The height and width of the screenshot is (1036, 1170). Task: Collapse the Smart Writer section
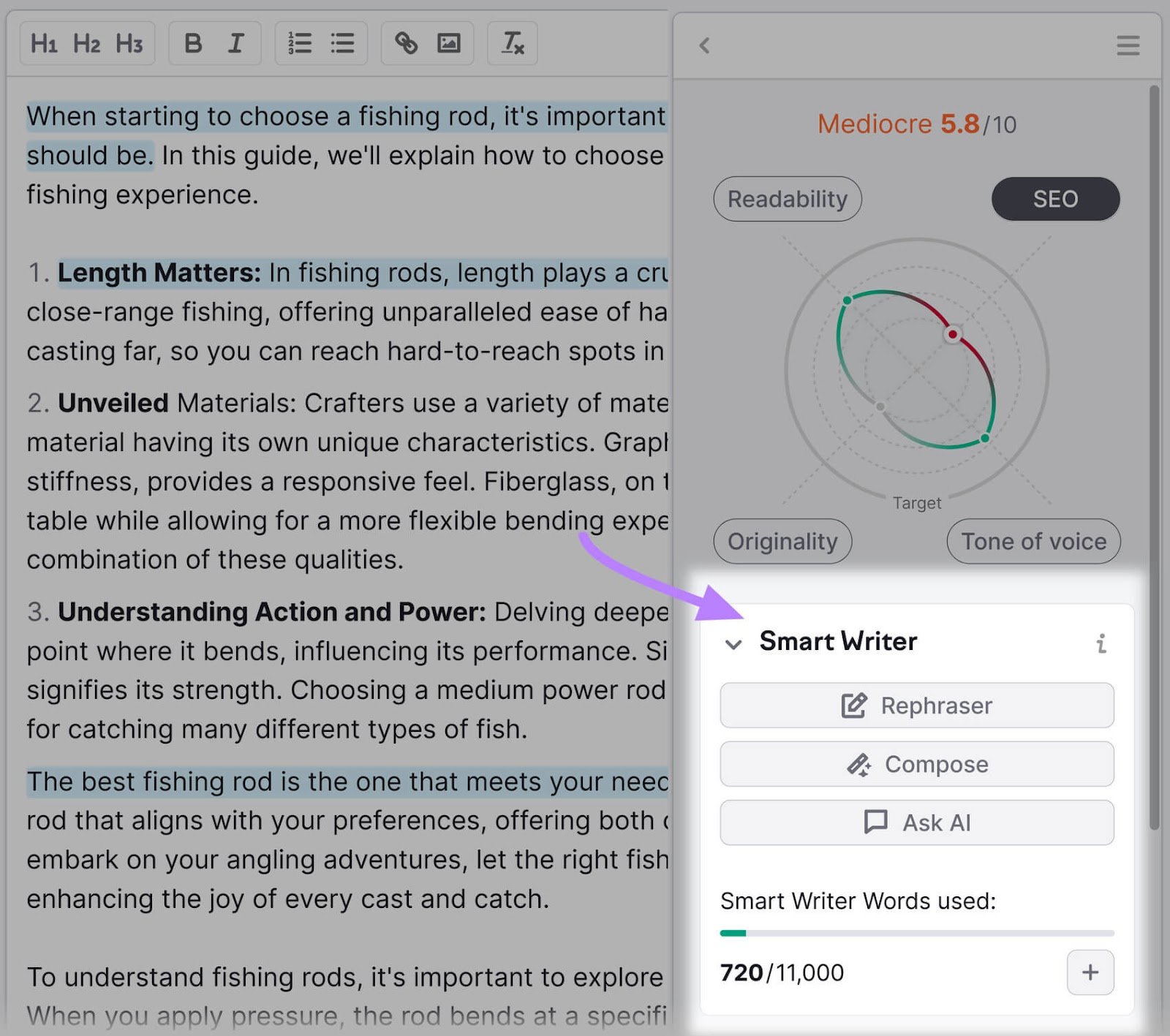[x=733, y=644]
